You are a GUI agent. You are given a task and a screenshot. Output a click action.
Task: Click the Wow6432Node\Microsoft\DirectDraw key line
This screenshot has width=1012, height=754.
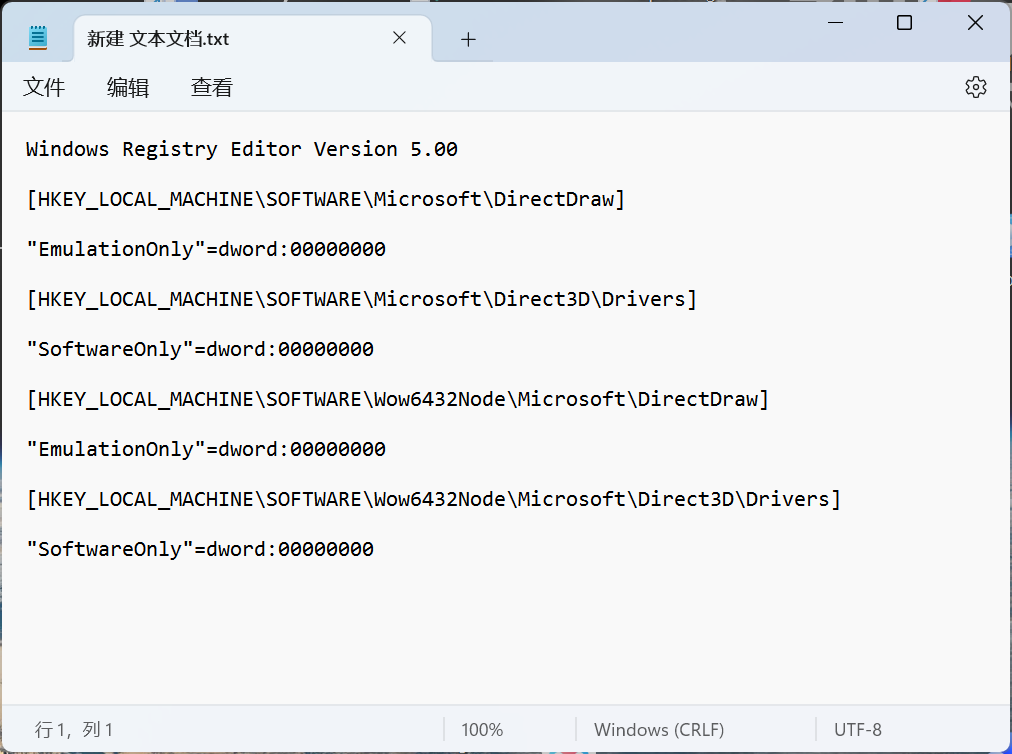(x=398, y=399)
